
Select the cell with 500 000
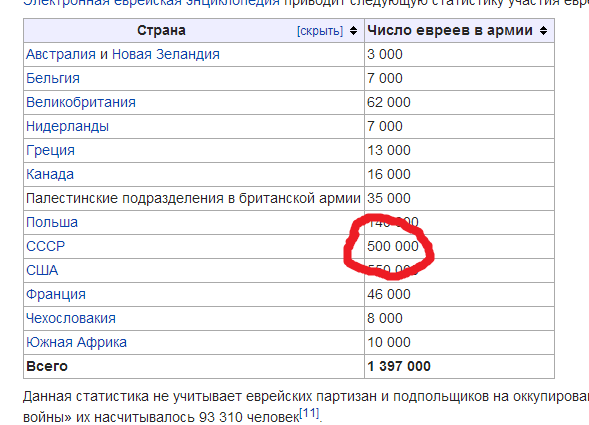pyautogui.click(x=459, y=247)
